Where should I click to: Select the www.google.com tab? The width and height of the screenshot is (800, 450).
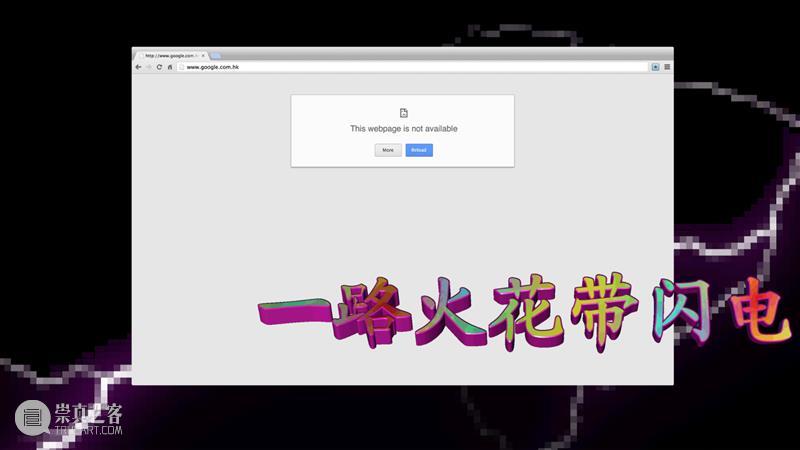[172, 55]
